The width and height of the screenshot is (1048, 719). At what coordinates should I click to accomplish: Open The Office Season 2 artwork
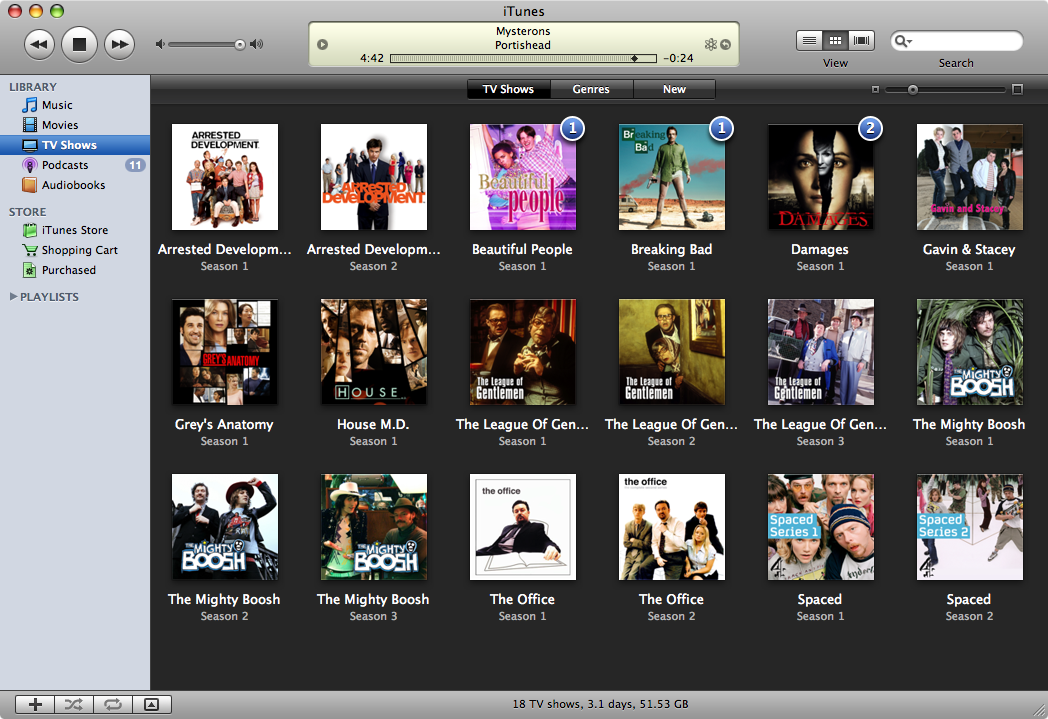pyautogui.click(x=672, y=527)
